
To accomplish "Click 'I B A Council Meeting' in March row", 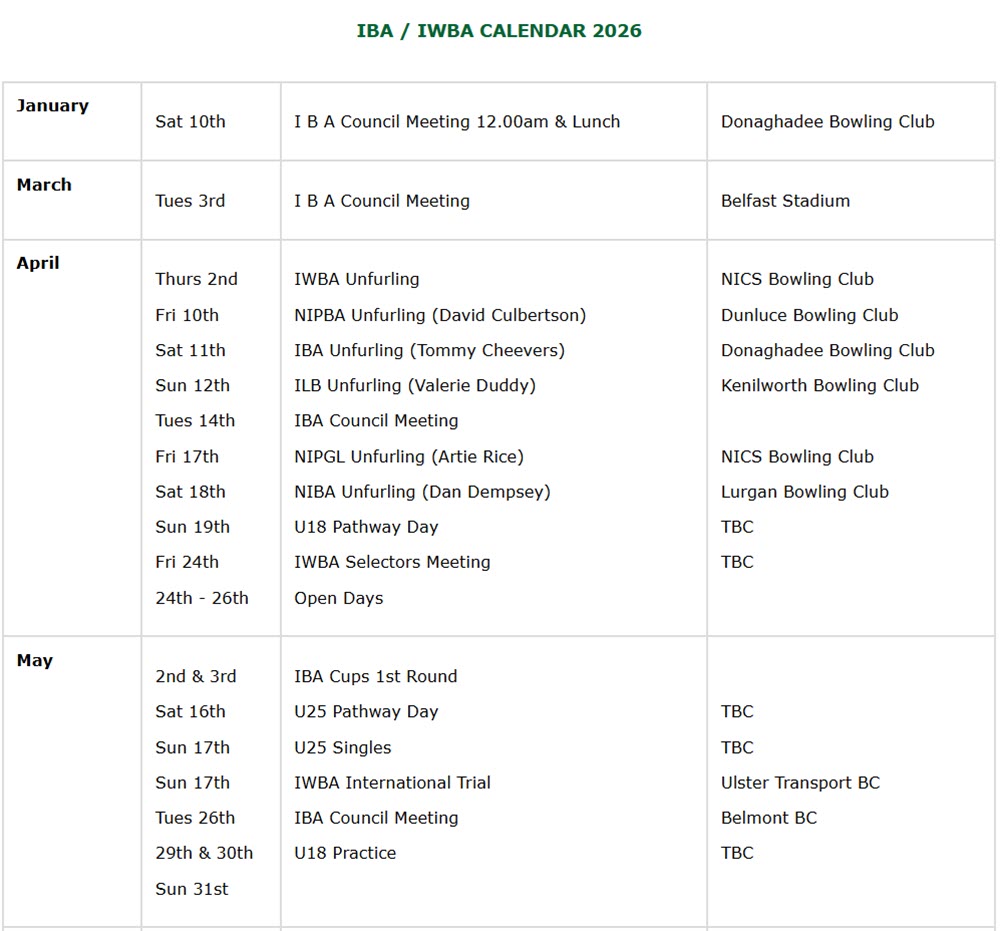I will point(381,201).
